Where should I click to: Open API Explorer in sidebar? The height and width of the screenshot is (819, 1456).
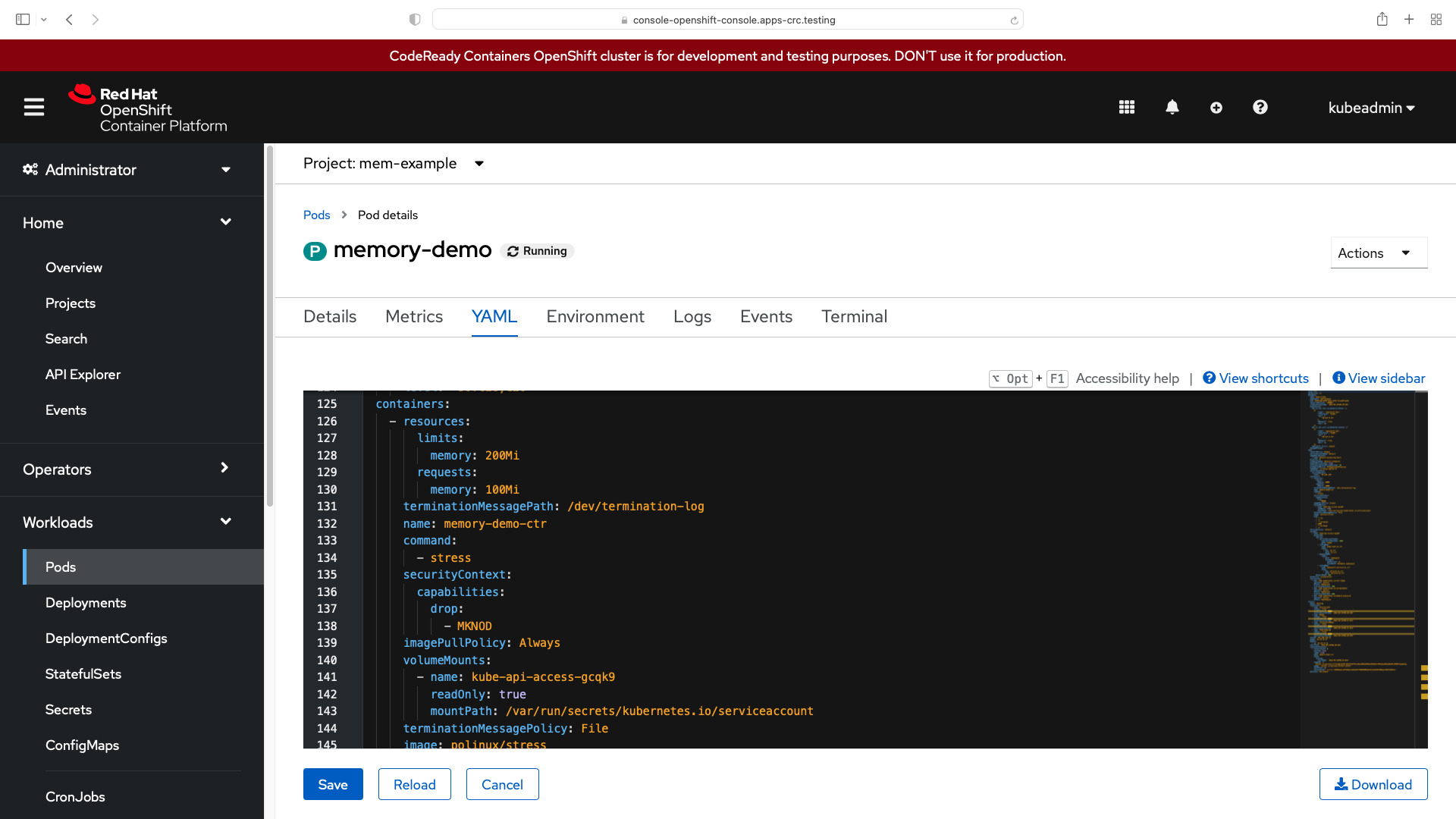pyautogui.click(x=83, y=375)
